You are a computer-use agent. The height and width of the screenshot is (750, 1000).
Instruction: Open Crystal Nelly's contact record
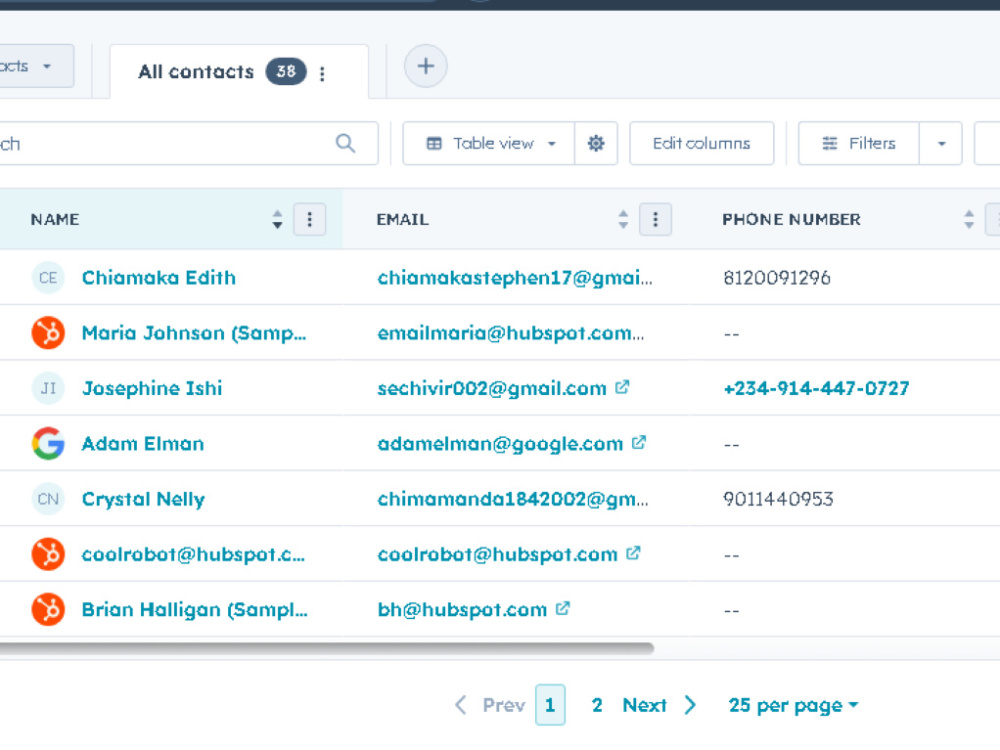[x=143, y=499]
